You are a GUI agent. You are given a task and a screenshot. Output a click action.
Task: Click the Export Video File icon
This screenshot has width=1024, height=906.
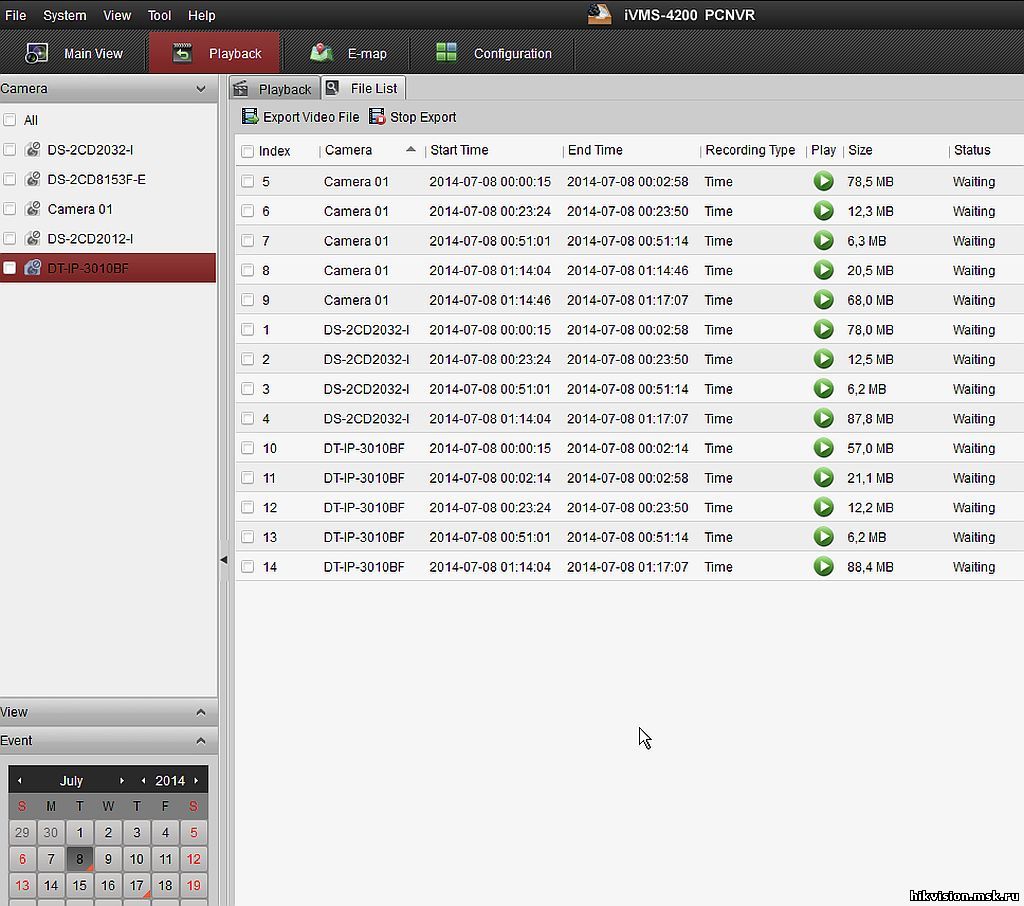click(x=249, y=116)
